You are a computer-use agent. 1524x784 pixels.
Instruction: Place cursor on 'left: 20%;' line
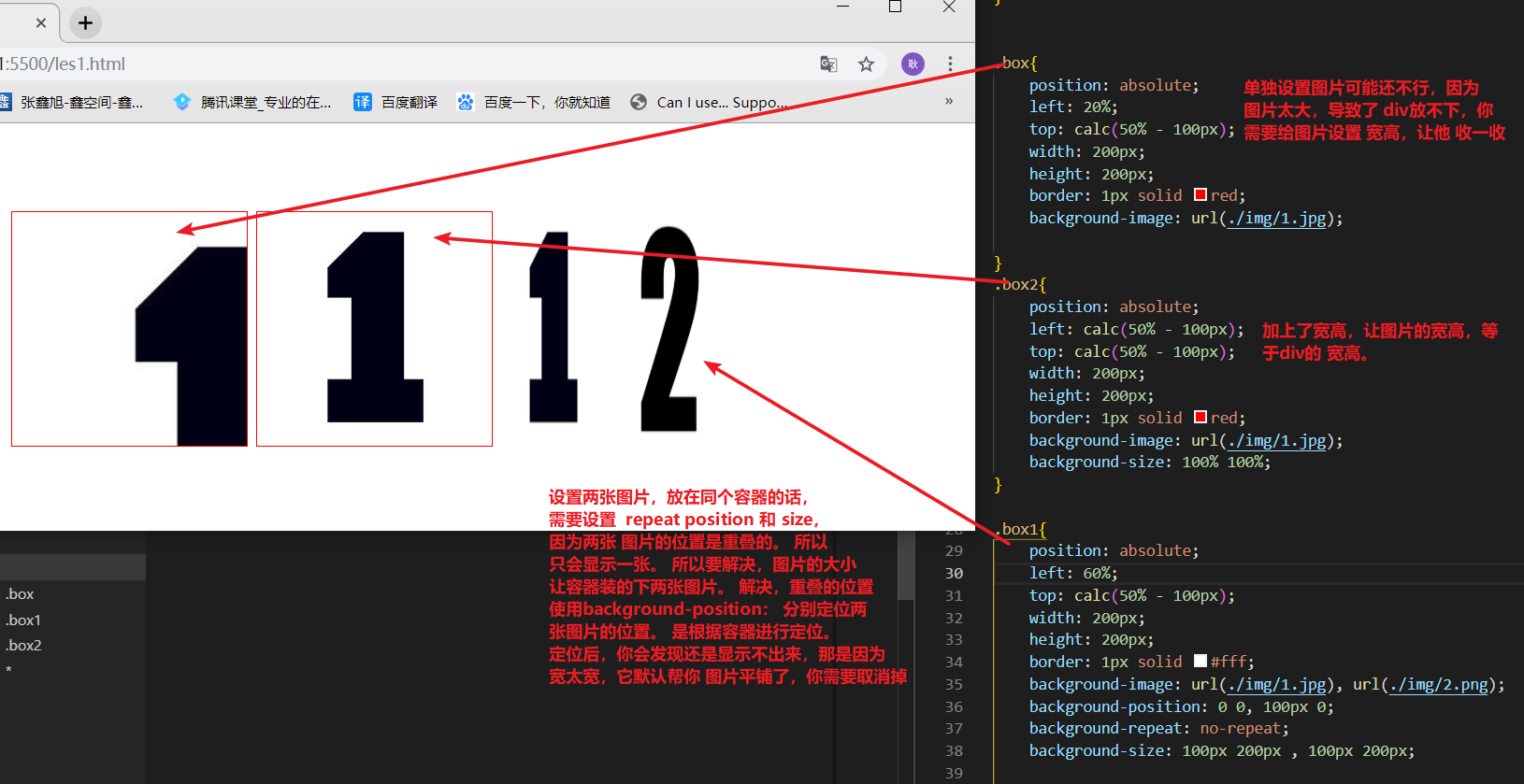tap(1073, 107)
